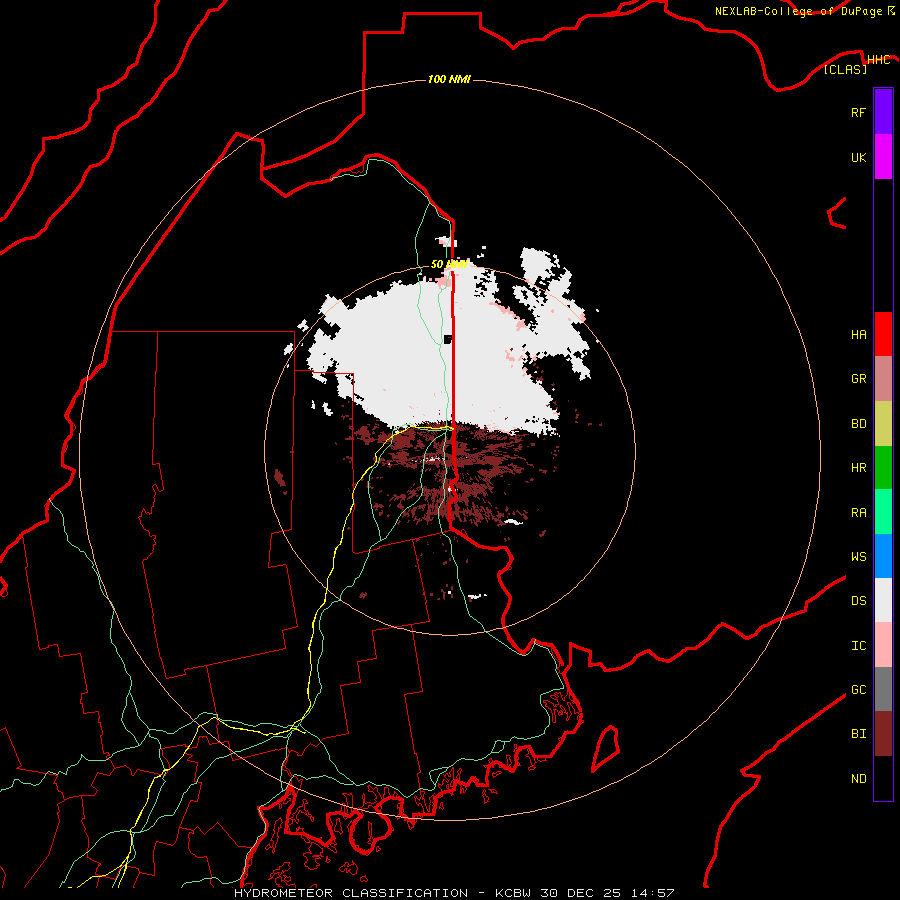Click the ND legend label
The height and width of the screenshot is (900, 900).
point(858,779)
